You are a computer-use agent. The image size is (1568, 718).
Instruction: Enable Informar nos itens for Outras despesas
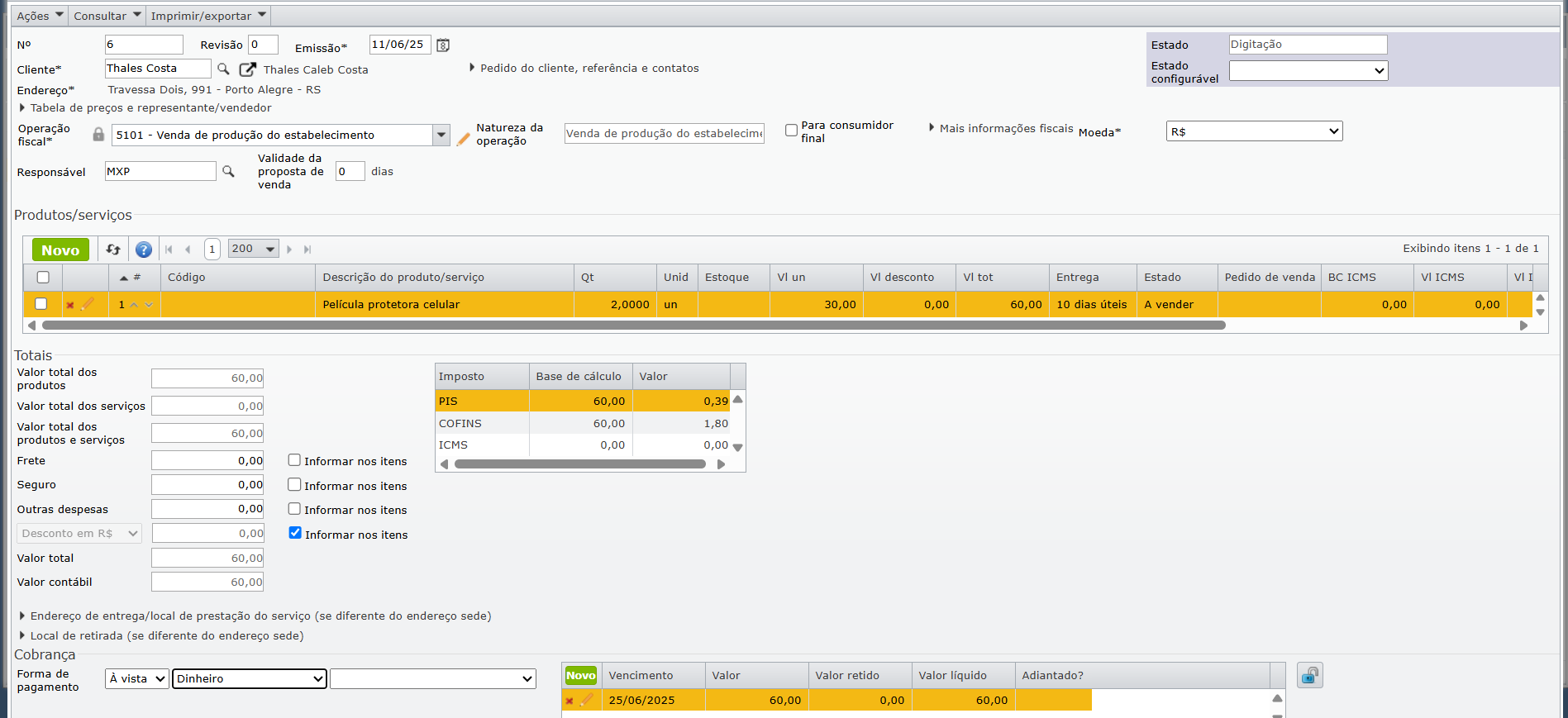click(294, 509)
